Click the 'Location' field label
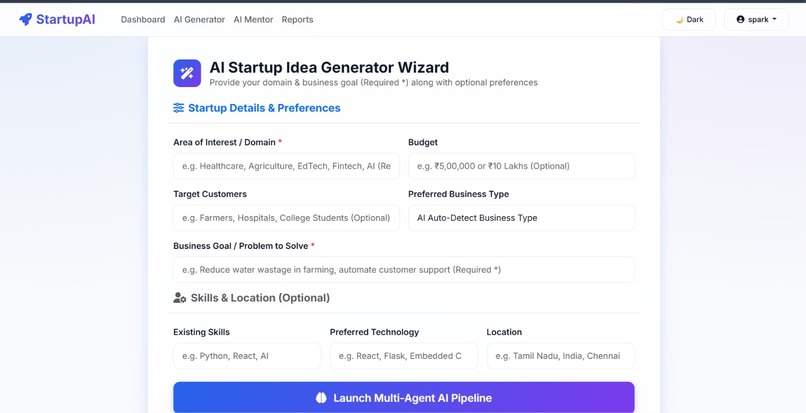 504,332
